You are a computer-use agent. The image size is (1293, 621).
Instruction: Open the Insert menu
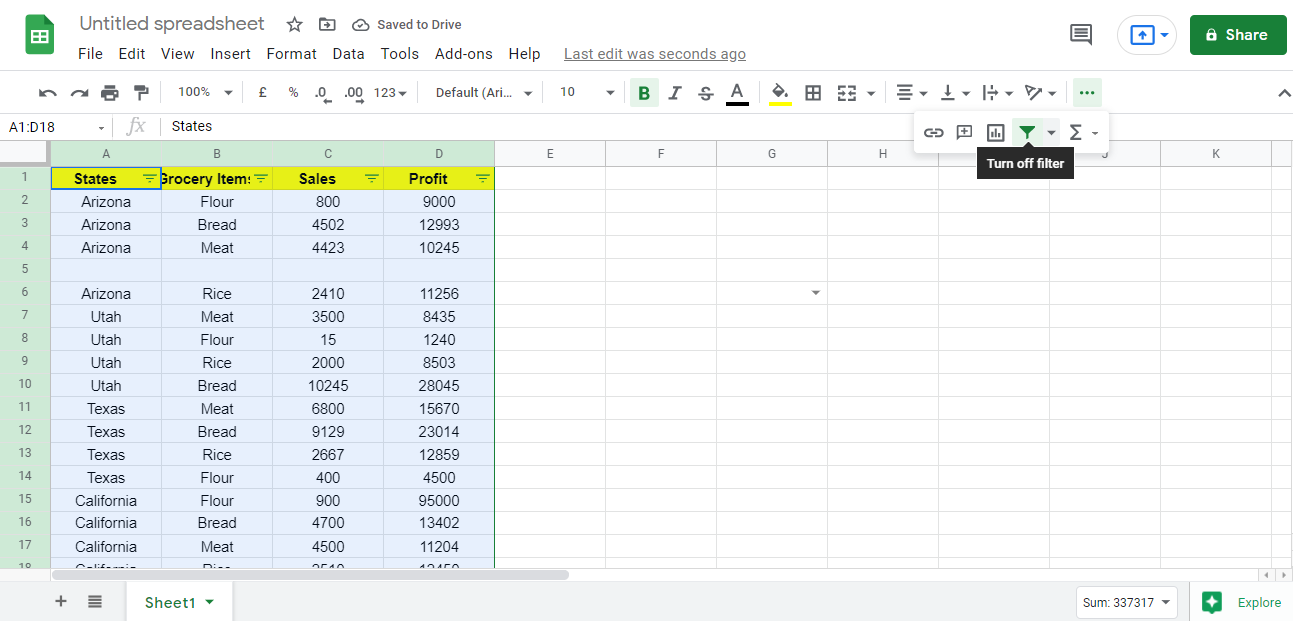[x=231, y=54]
